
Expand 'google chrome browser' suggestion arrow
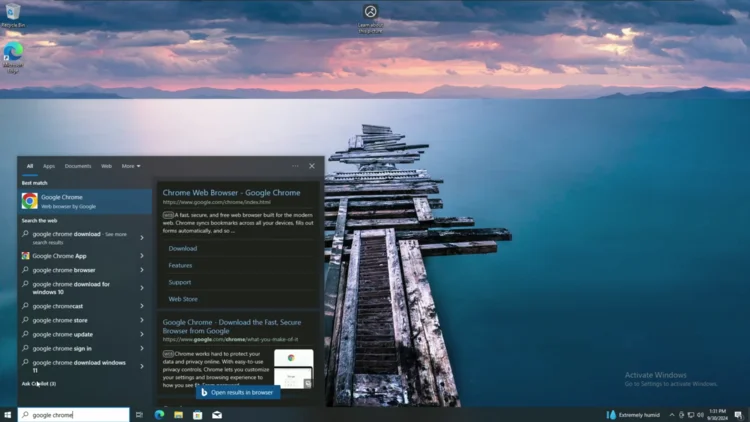click(x=142, y=270)
